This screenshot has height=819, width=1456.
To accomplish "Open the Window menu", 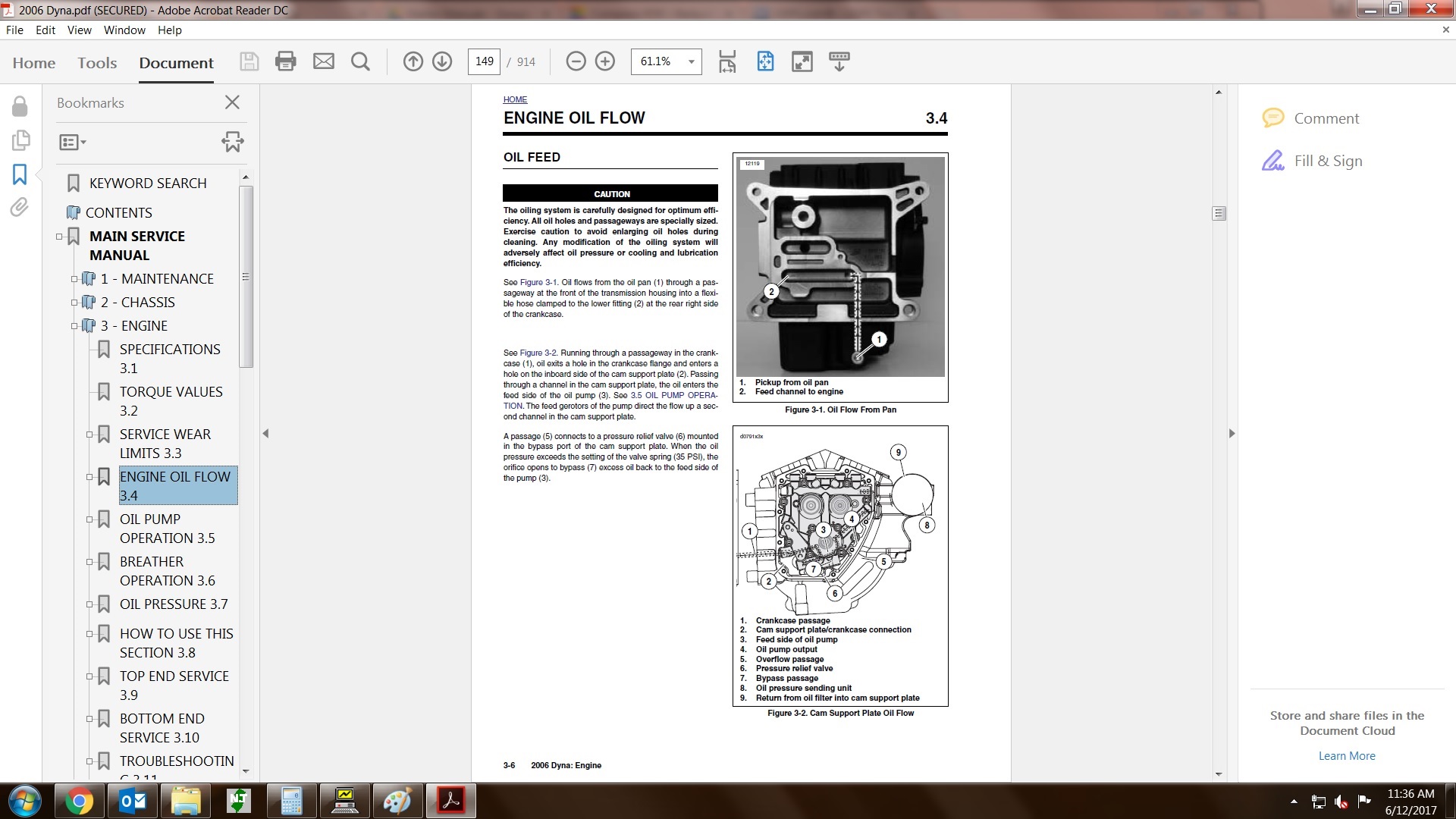I will [124, 30].
